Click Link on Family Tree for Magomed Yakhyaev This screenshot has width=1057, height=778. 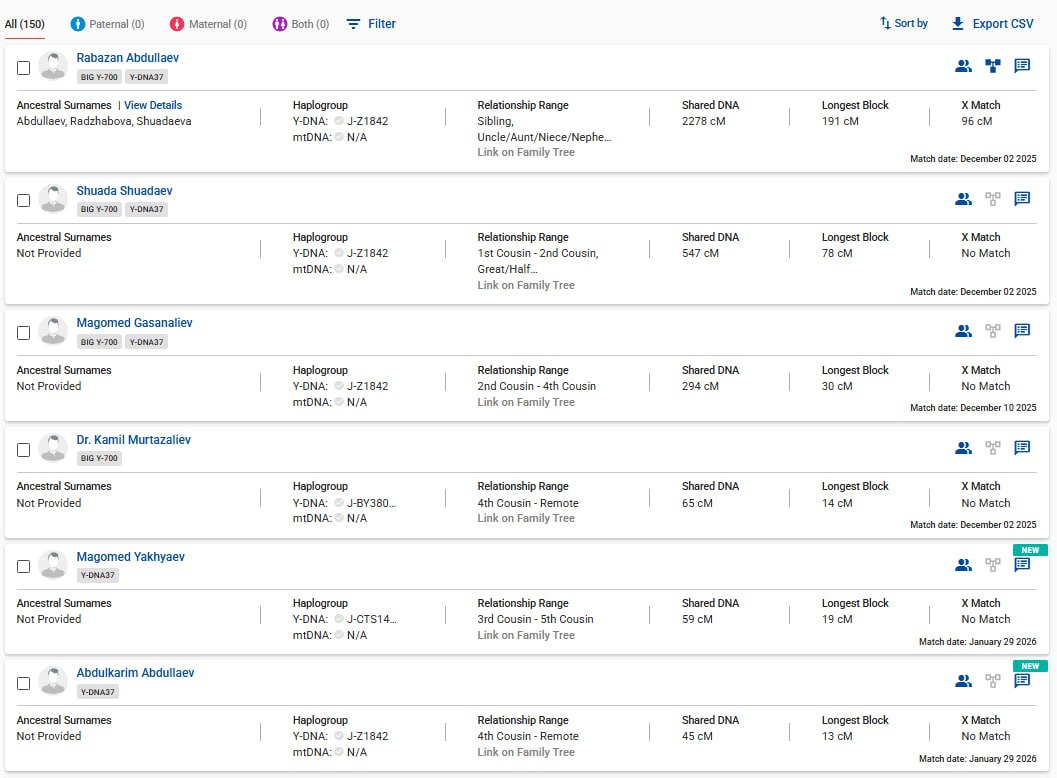point(526,635)
